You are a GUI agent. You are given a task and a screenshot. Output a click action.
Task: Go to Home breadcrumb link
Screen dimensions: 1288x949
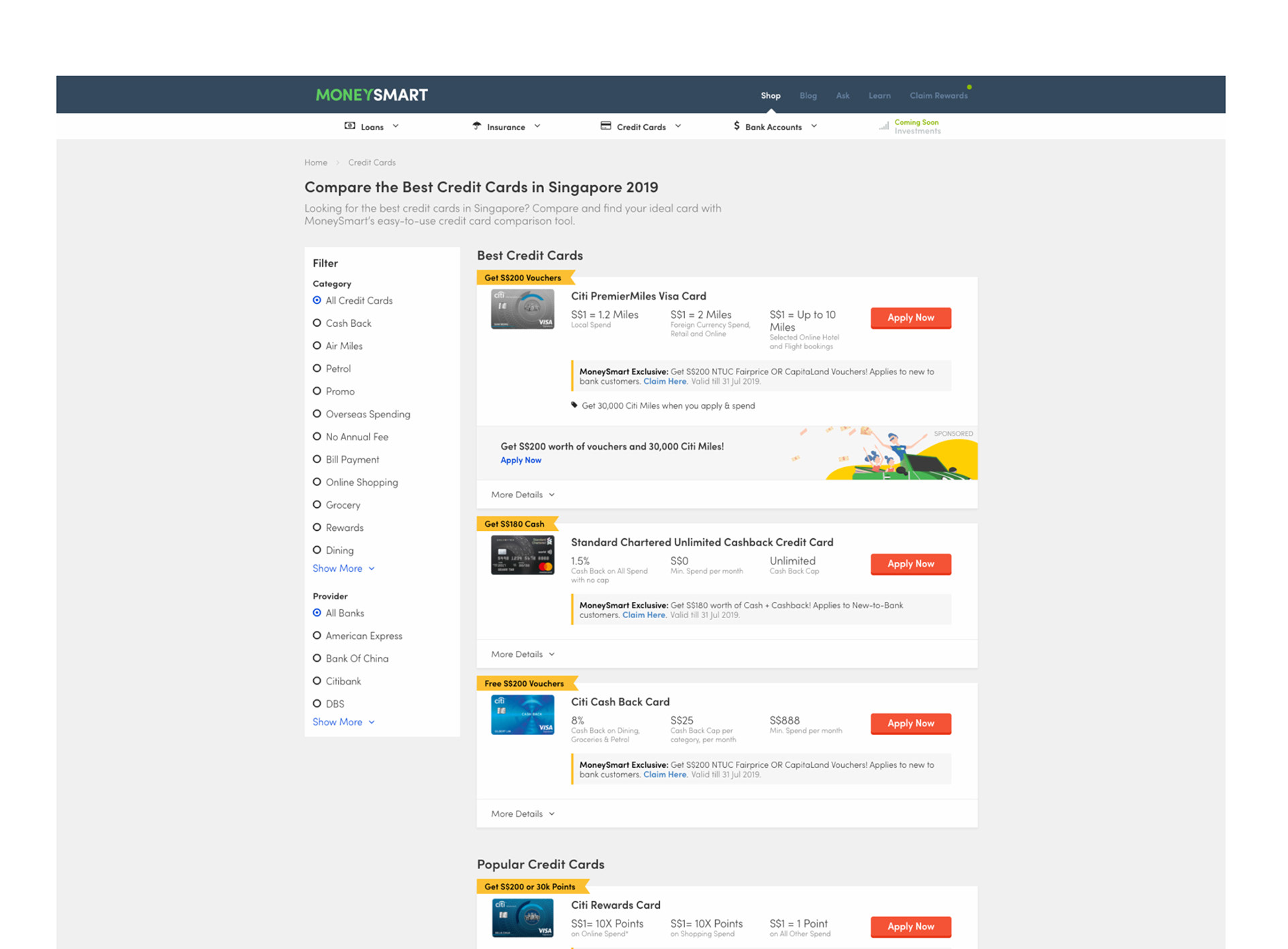[x=316, y=162]
